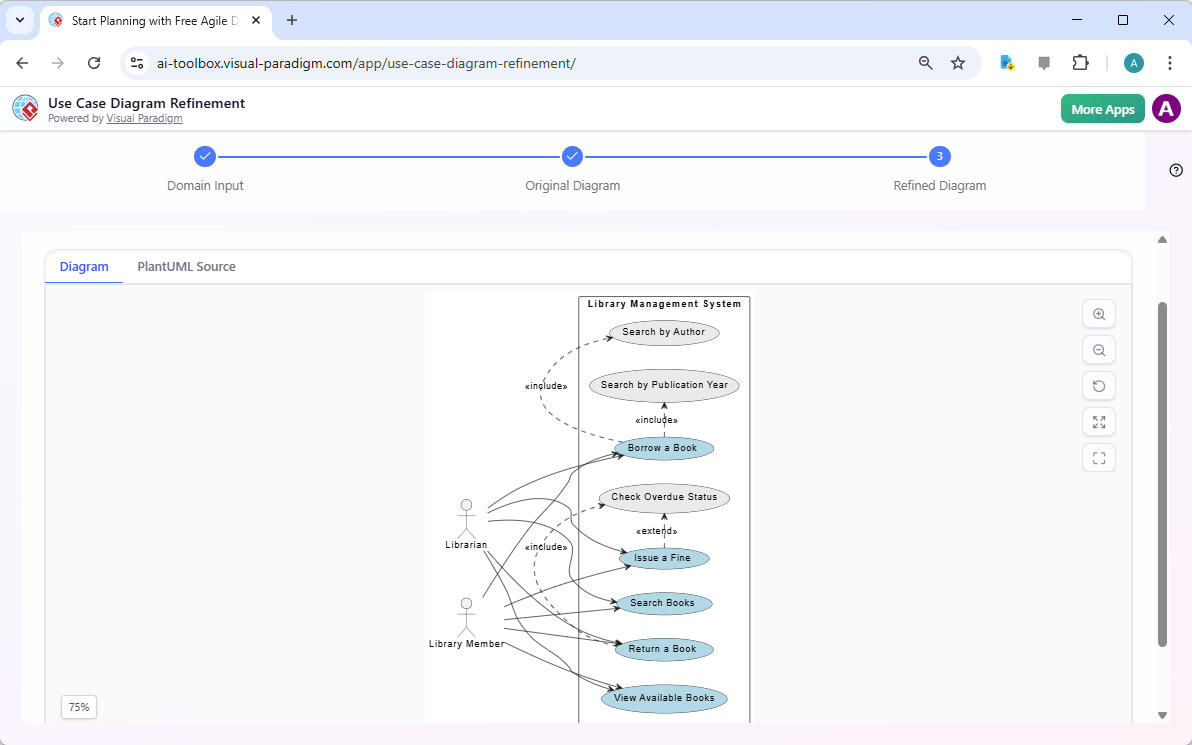Switch to the PlantUML Source tab
The width and height of the screenshot is (1192, 745).
186,266
